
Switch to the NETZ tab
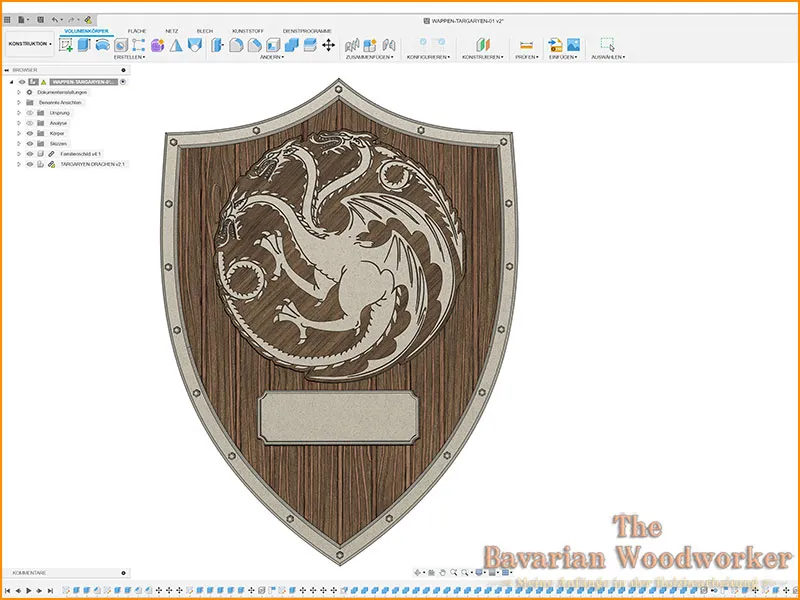(171, 31)
